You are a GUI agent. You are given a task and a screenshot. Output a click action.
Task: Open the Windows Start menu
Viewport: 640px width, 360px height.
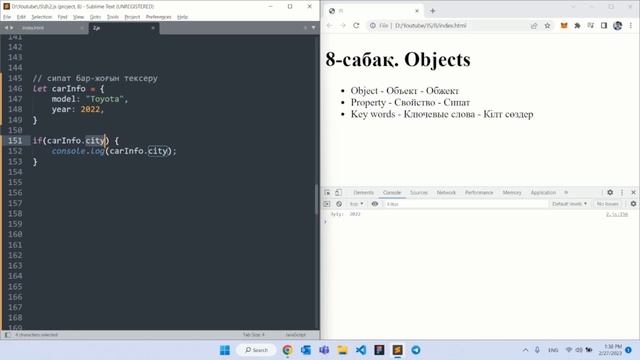224,350
